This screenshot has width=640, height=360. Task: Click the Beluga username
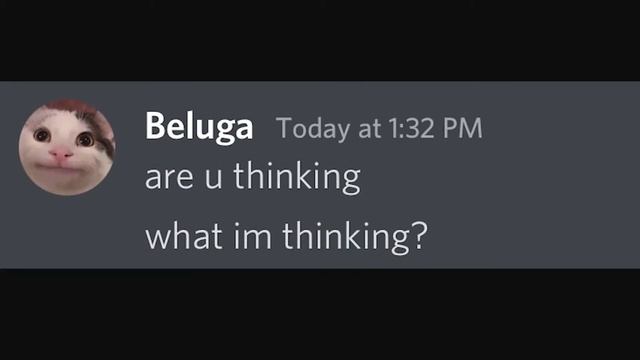[x=199, y=127]
